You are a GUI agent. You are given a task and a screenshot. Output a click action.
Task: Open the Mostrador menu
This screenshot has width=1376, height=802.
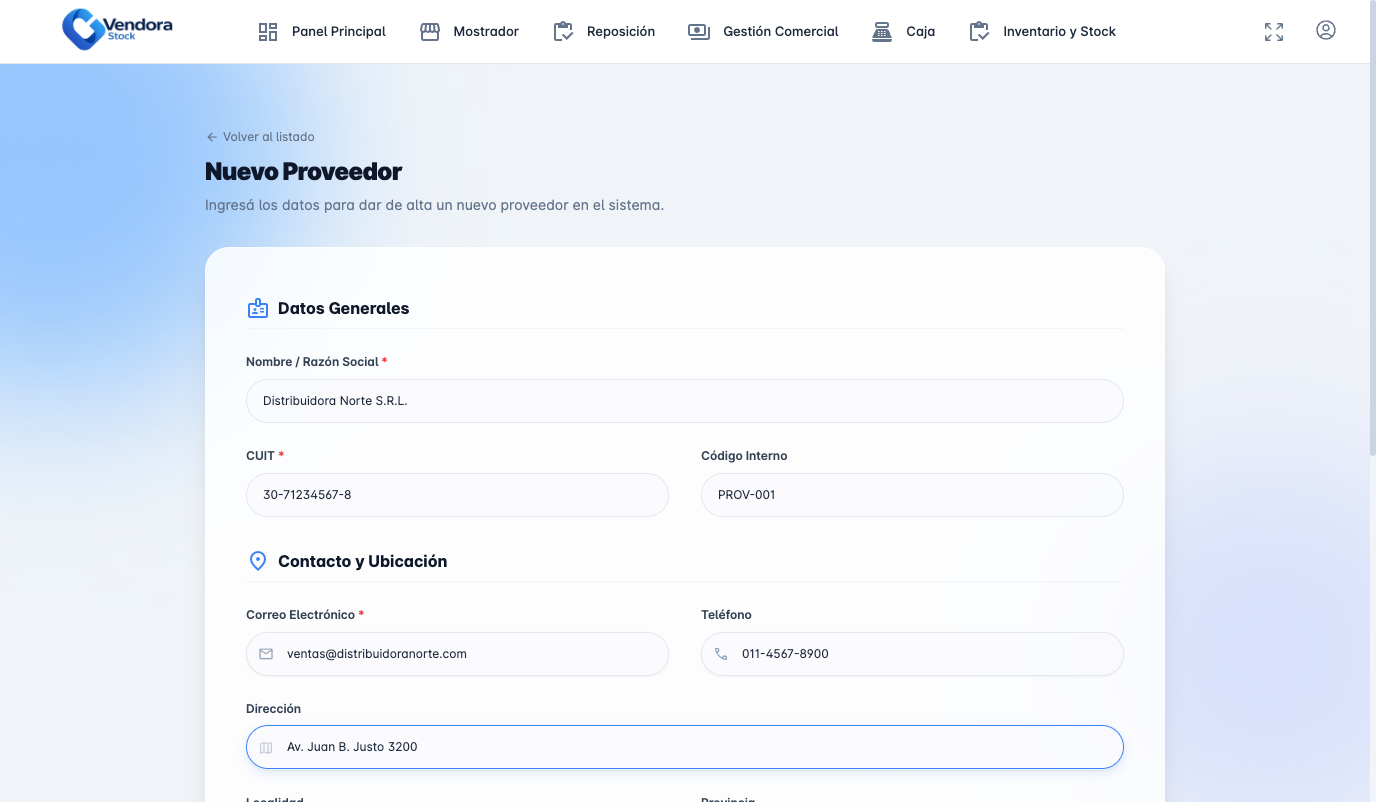click(x=470, y=32)
